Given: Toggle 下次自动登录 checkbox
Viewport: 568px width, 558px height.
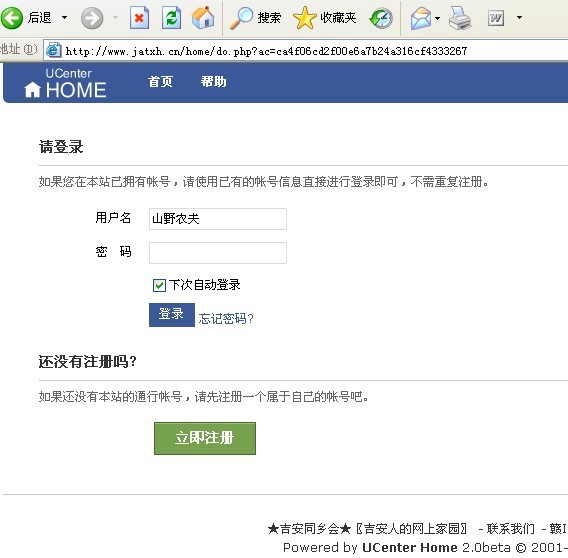Looking at the screenshot, I should click(x=159, y=285).
